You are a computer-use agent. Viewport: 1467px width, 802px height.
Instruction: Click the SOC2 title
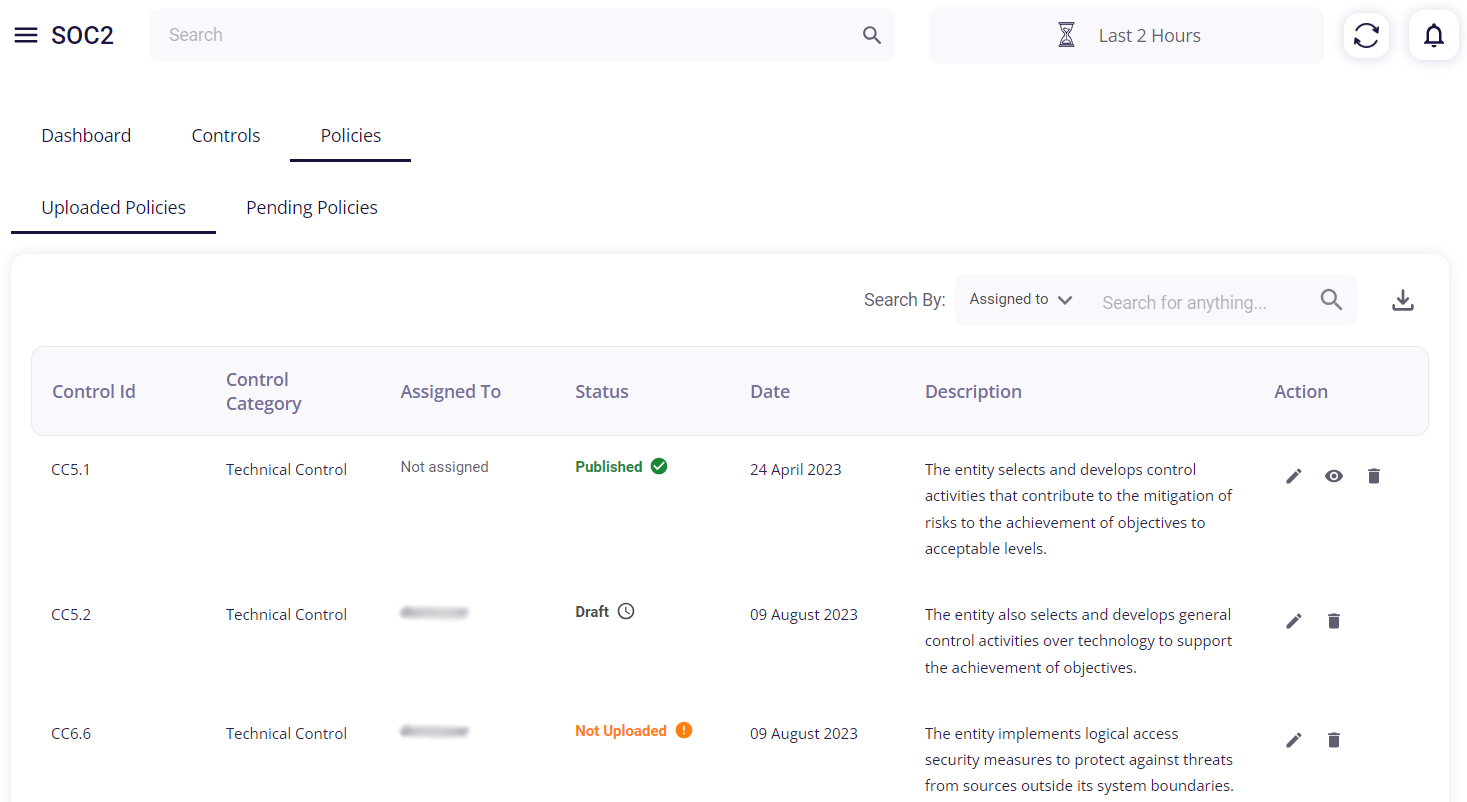pyautogui.click(x=82, y=35)
